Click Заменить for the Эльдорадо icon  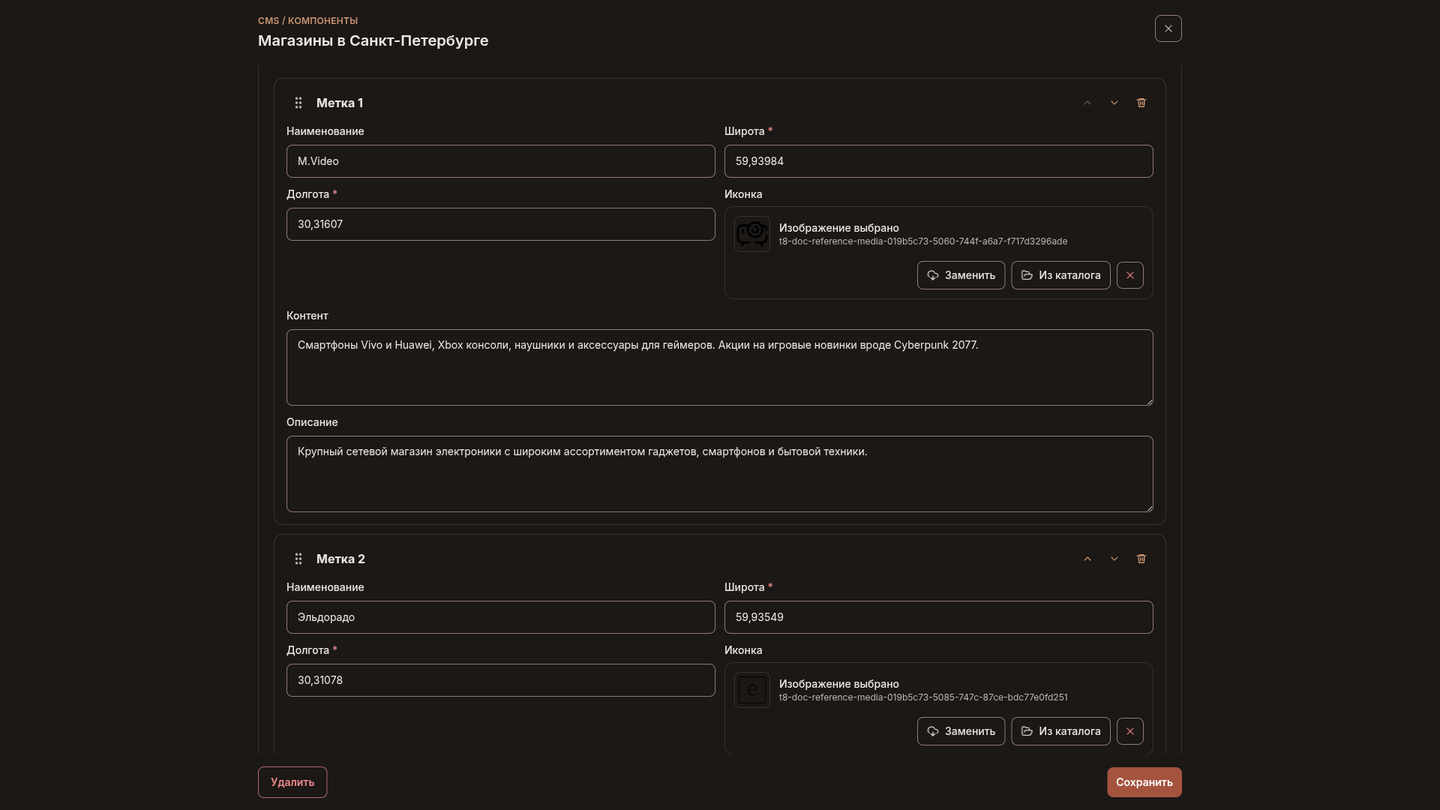961,731
